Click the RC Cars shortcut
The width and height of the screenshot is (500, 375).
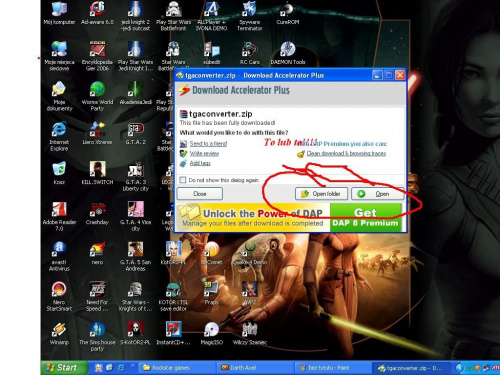250,53
